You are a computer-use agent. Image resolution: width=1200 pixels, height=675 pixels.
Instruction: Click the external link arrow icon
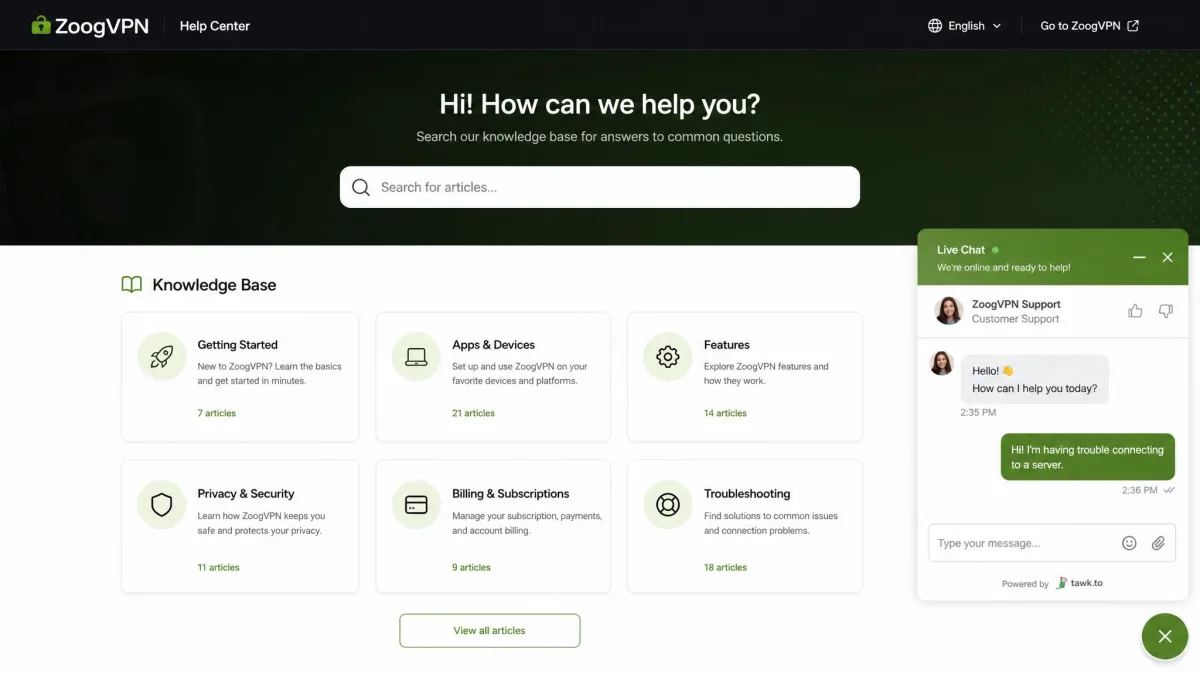coord(1133,26)
